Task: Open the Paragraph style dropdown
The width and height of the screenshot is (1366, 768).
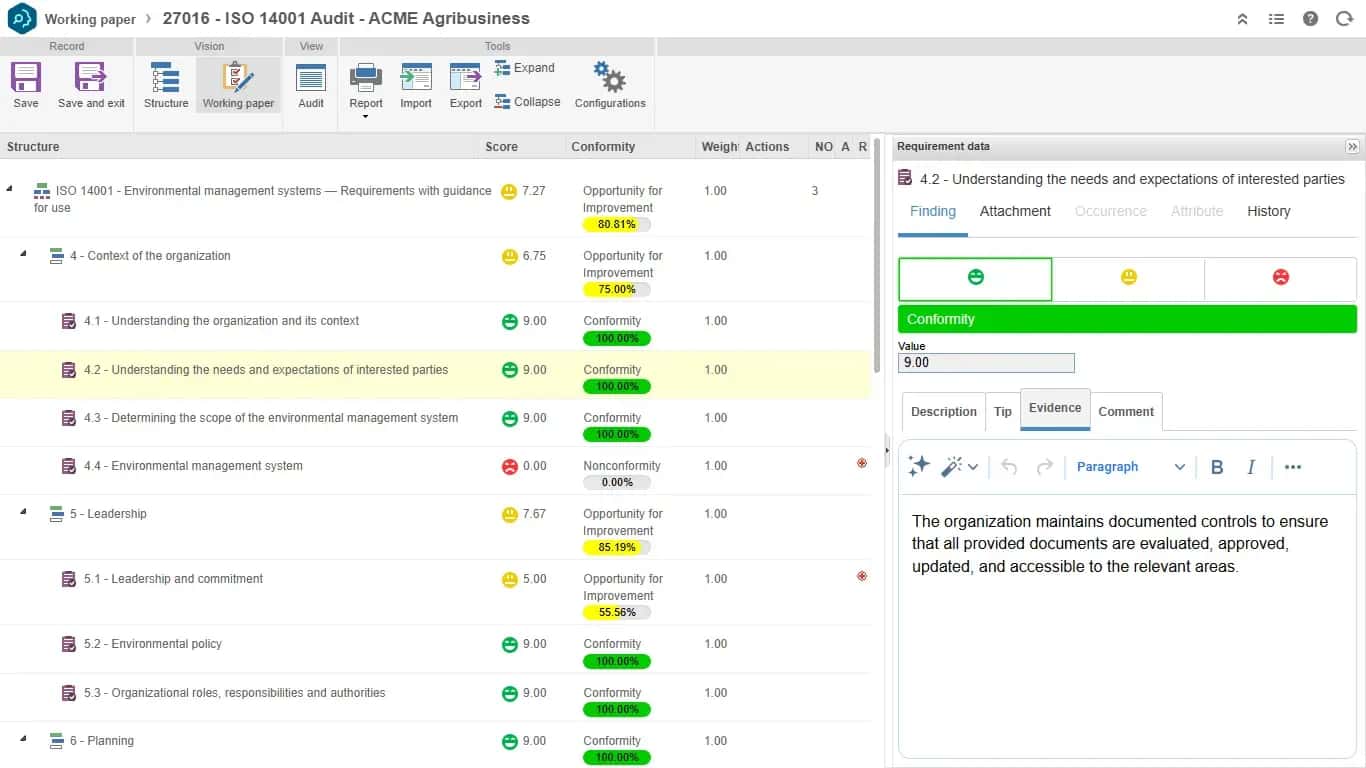Action: coord(1130,467)
